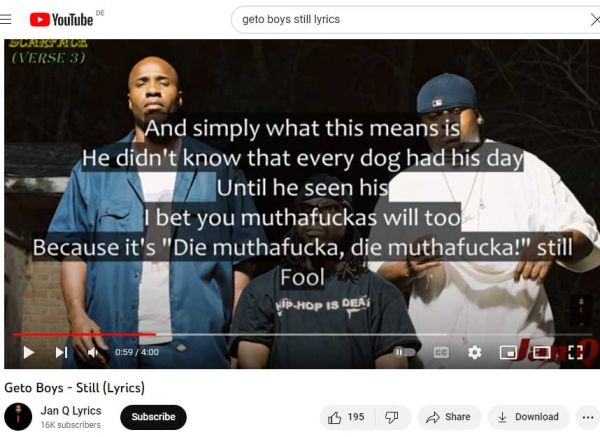The height and width of the screenshot is (437, 600).
Task: Play the video
Action: (x=29, y=352)
